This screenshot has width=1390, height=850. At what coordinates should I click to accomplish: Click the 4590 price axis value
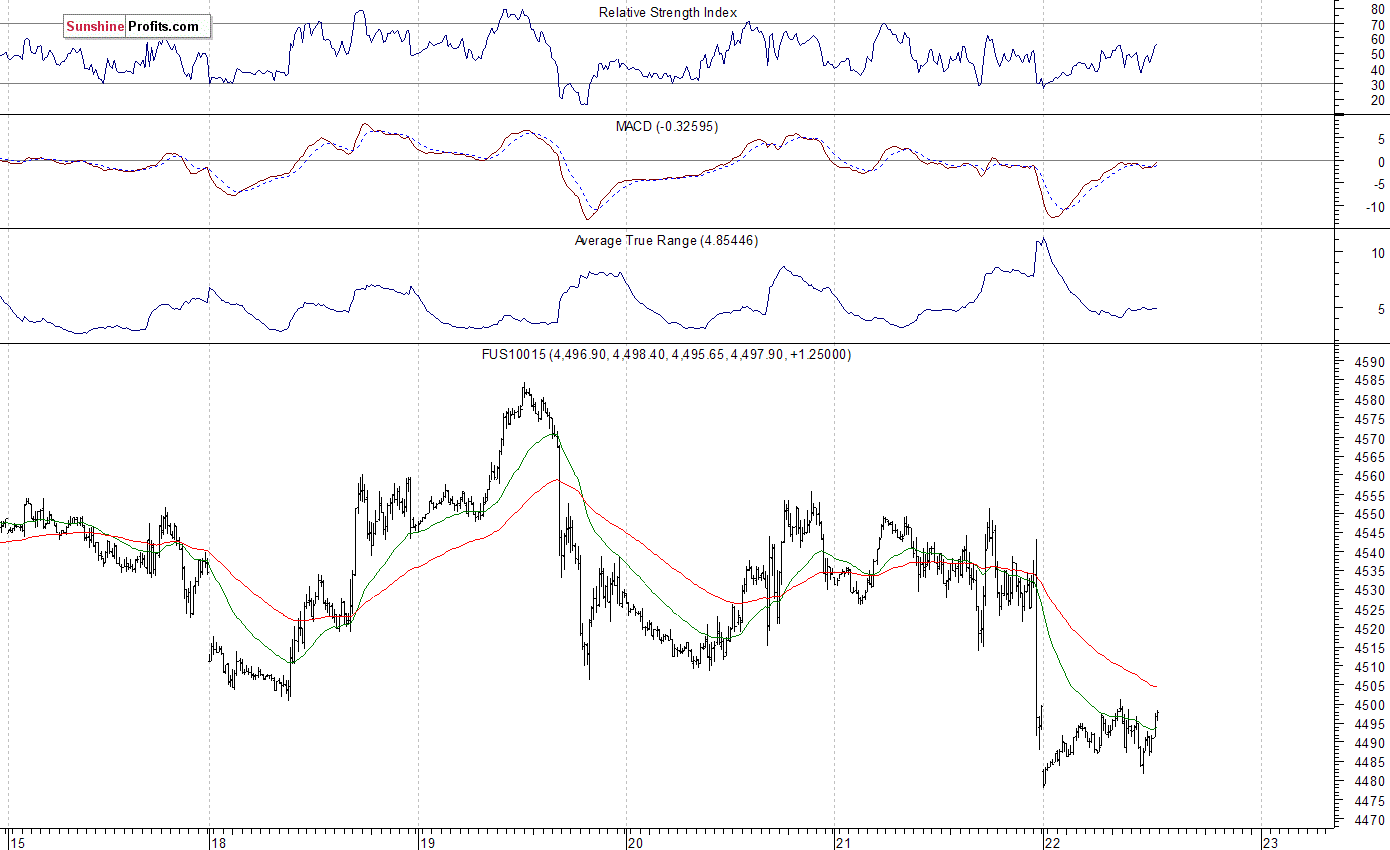1369,363
